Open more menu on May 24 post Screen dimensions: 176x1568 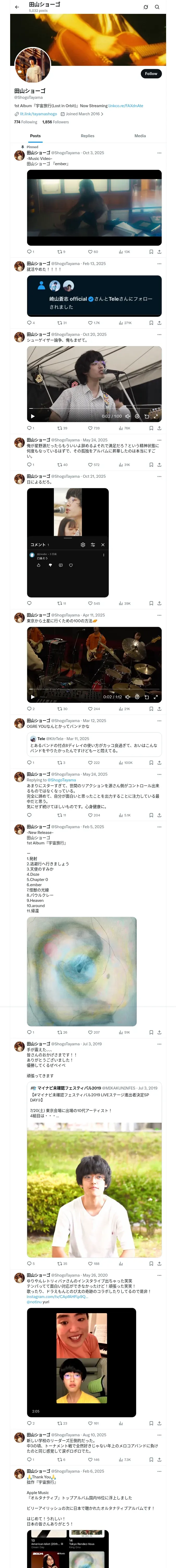click(x=160, y=440)
